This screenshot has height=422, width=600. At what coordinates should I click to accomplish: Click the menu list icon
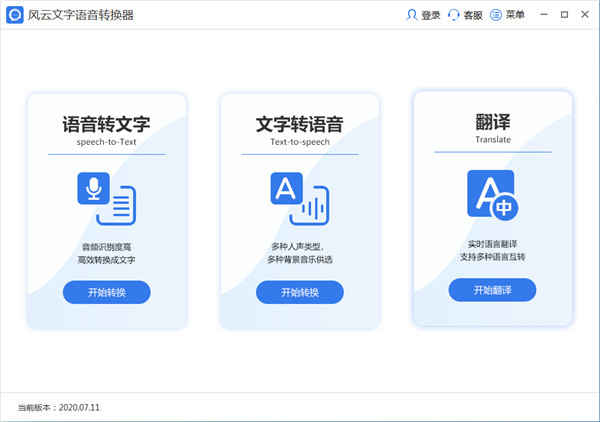coord(496,15)
